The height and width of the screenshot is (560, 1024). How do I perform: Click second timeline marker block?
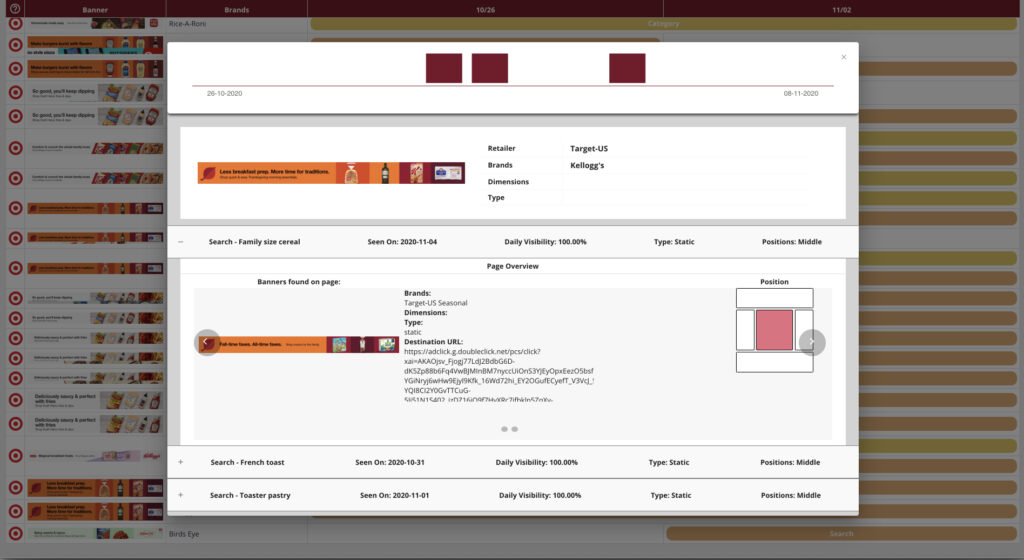click(x=490, y=69)
